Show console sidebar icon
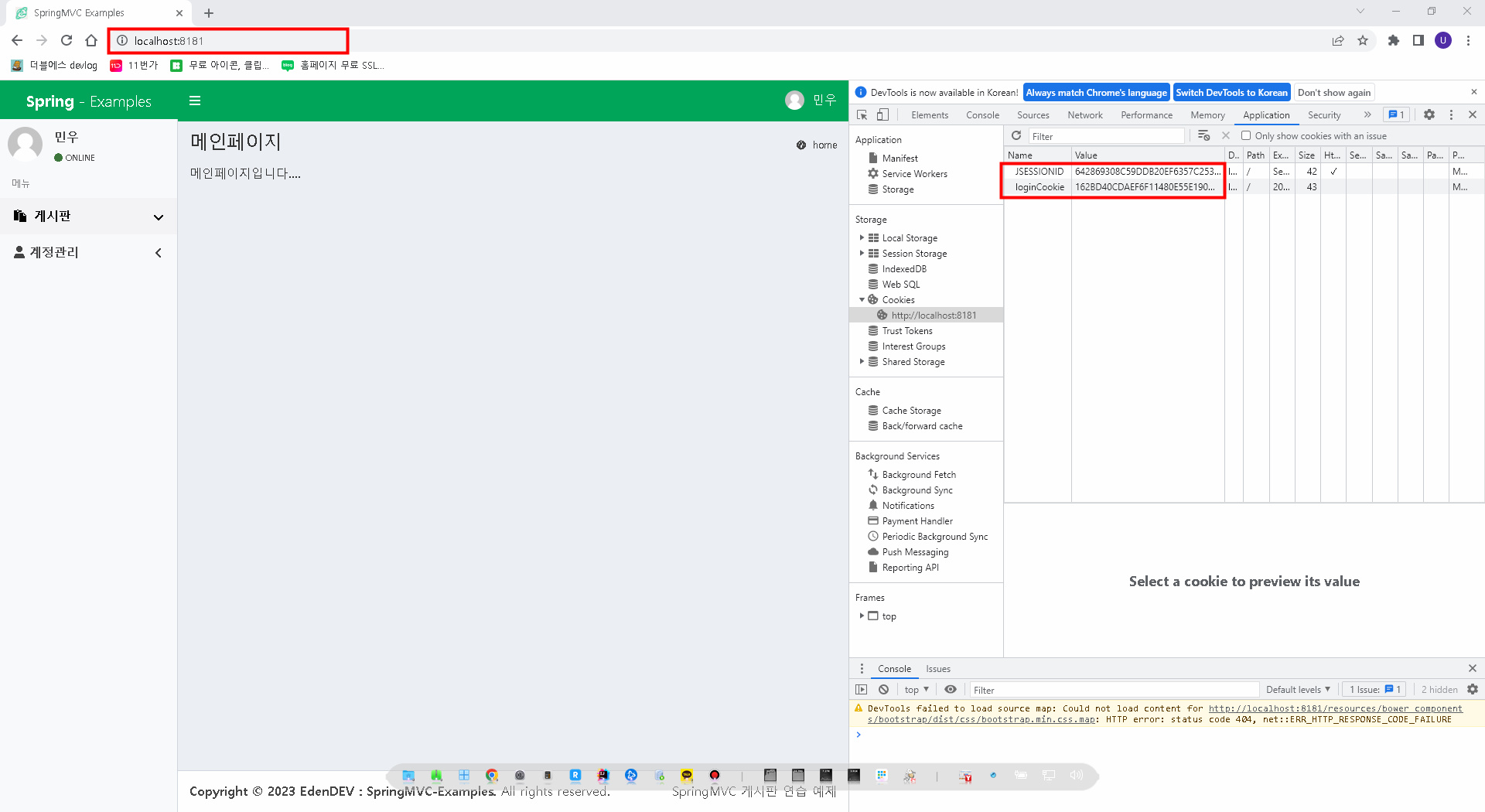 862,689
